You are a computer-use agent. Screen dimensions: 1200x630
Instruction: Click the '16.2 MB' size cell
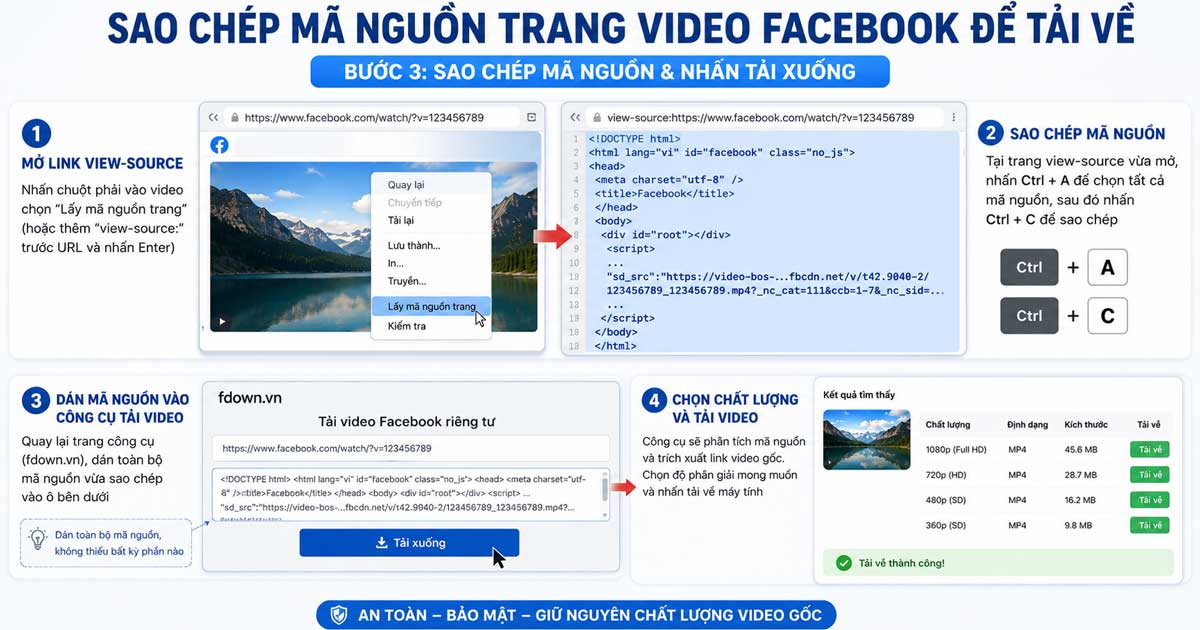click(x=1081, y=500)
